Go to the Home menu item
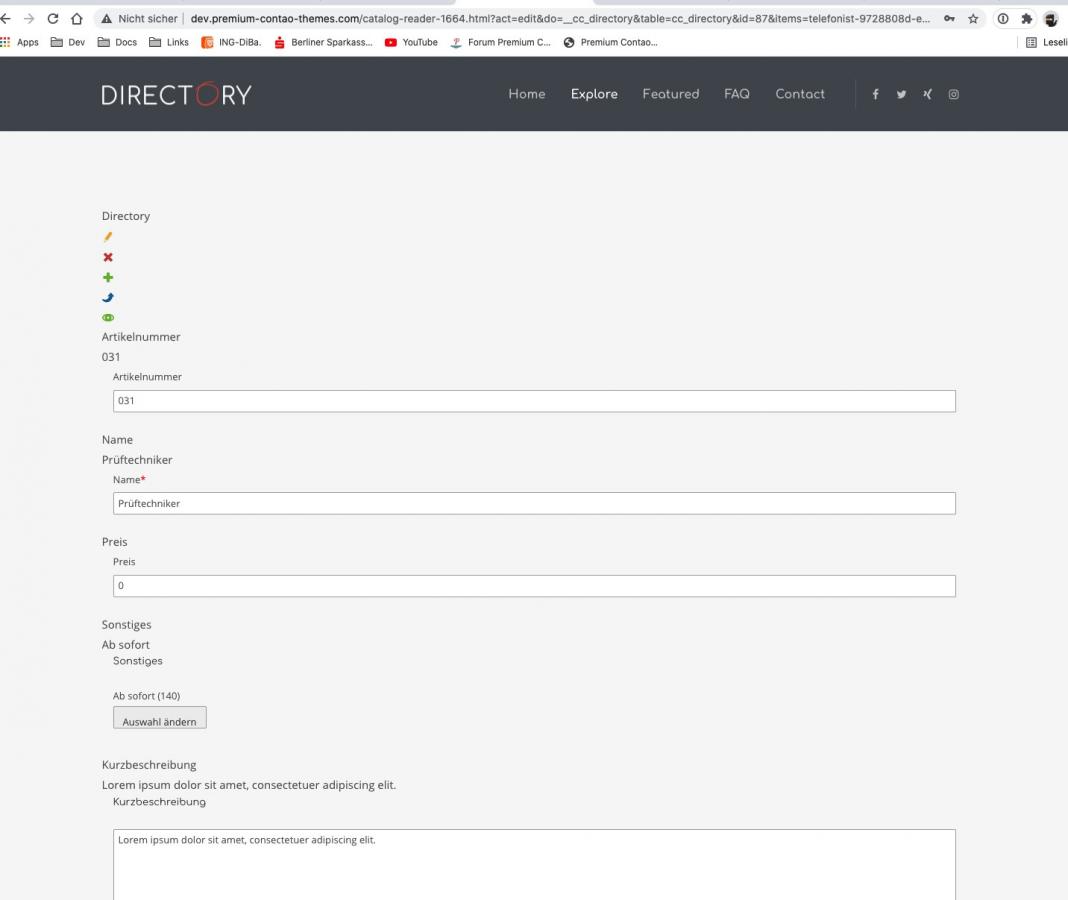The width and height of the screenshot is (1068, 900). 526,94
